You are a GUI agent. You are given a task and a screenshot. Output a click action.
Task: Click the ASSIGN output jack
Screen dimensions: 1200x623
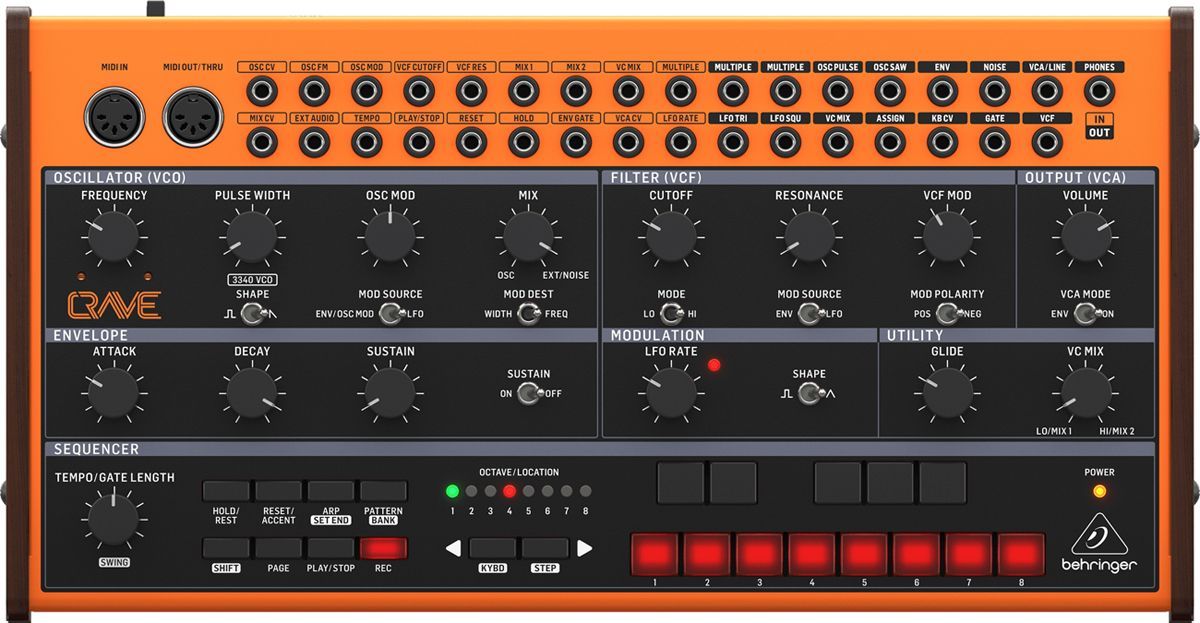click(x=889, y=143)
